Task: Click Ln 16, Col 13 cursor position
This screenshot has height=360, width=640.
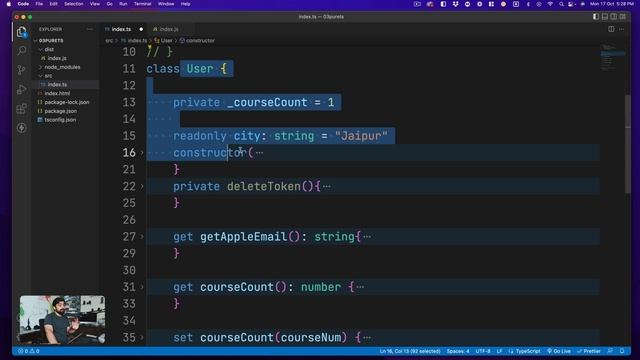Action: click(410, 351)
